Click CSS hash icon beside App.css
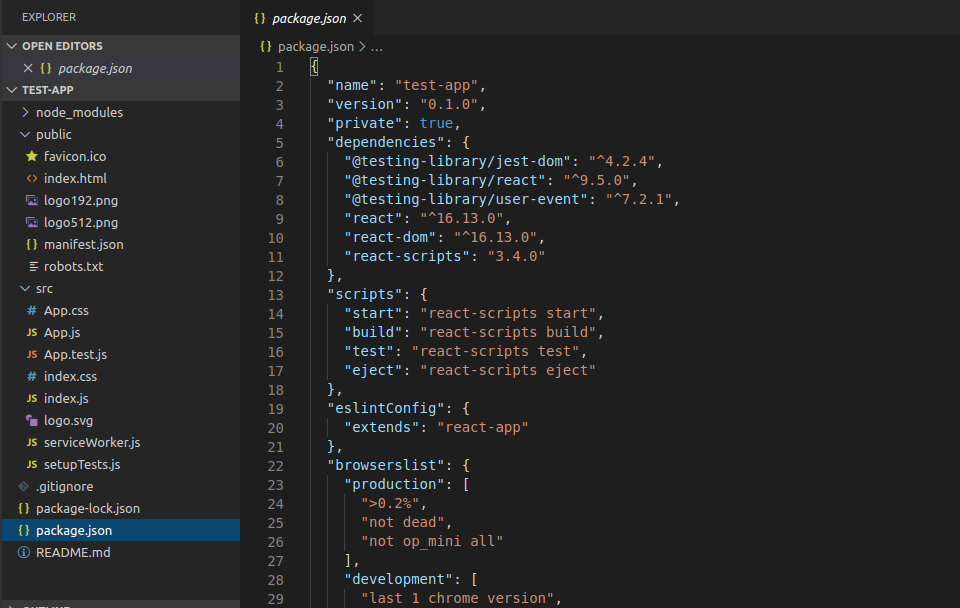 click(32, 310)
